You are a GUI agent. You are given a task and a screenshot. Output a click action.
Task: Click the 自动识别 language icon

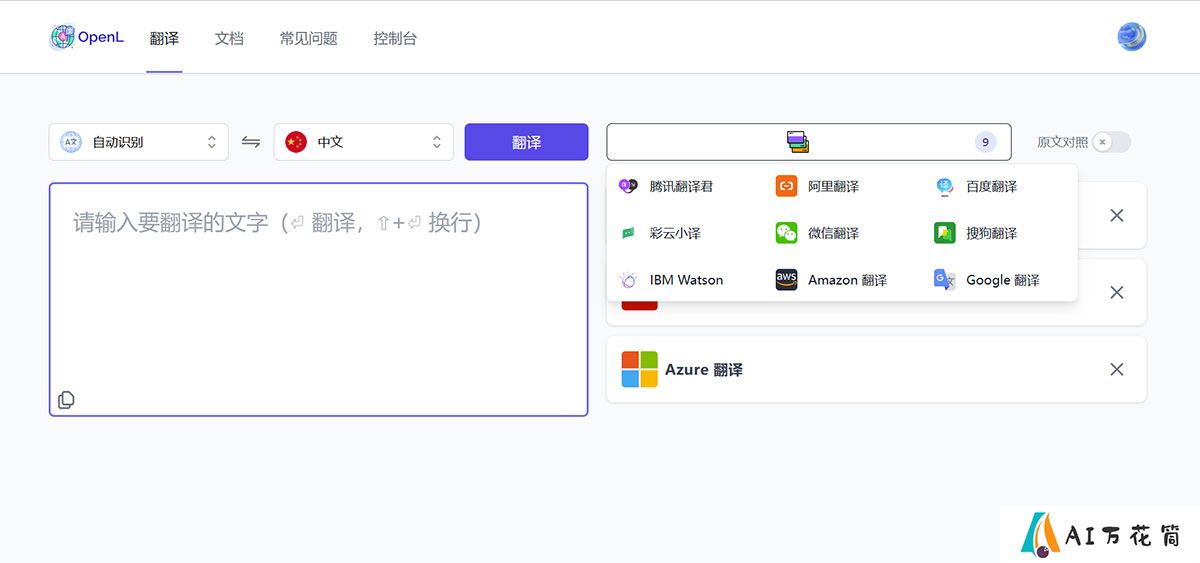click(71, 142)
